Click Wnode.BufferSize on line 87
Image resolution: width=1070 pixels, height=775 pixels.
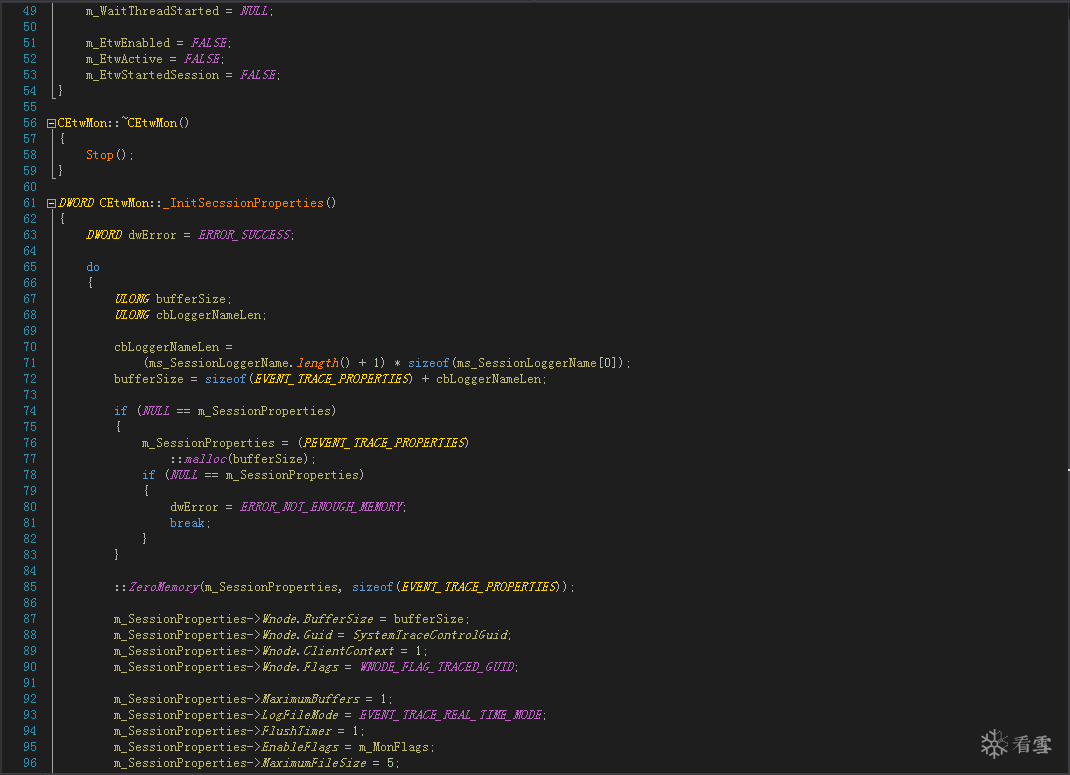point(317,619)
